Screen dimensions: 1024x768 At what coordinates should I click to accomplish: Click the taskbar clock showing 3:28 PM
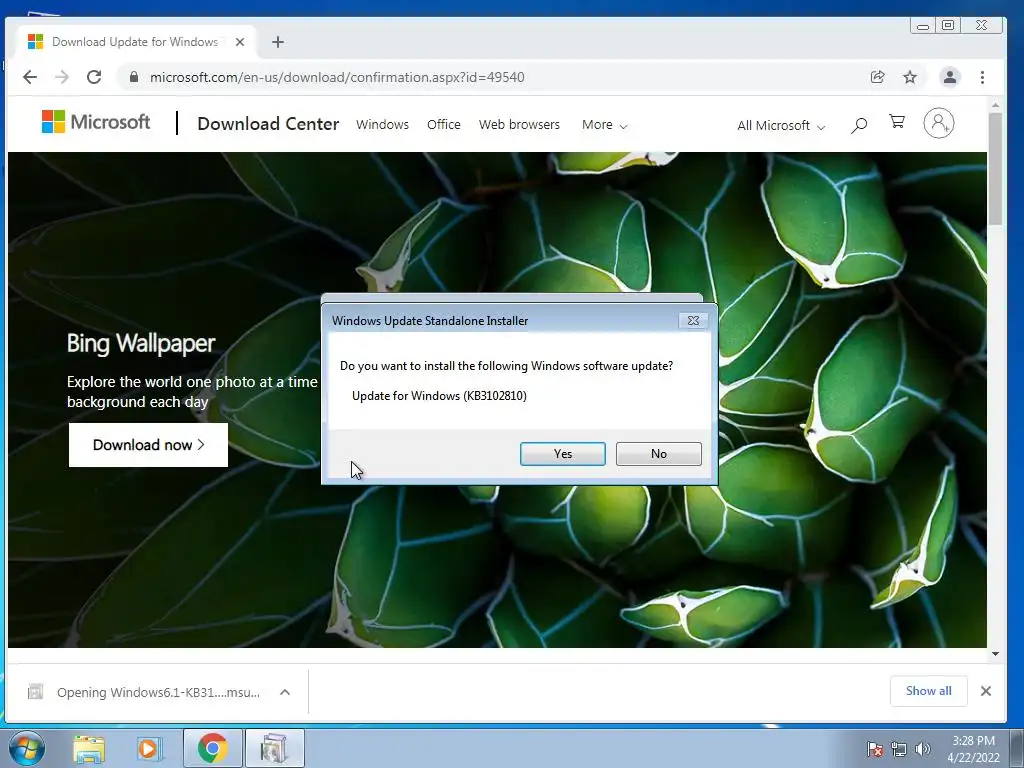pyautogui.click(x=973, y=749)
